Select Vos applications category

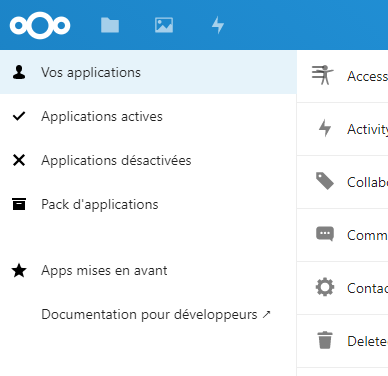click(x=148, y=72)
